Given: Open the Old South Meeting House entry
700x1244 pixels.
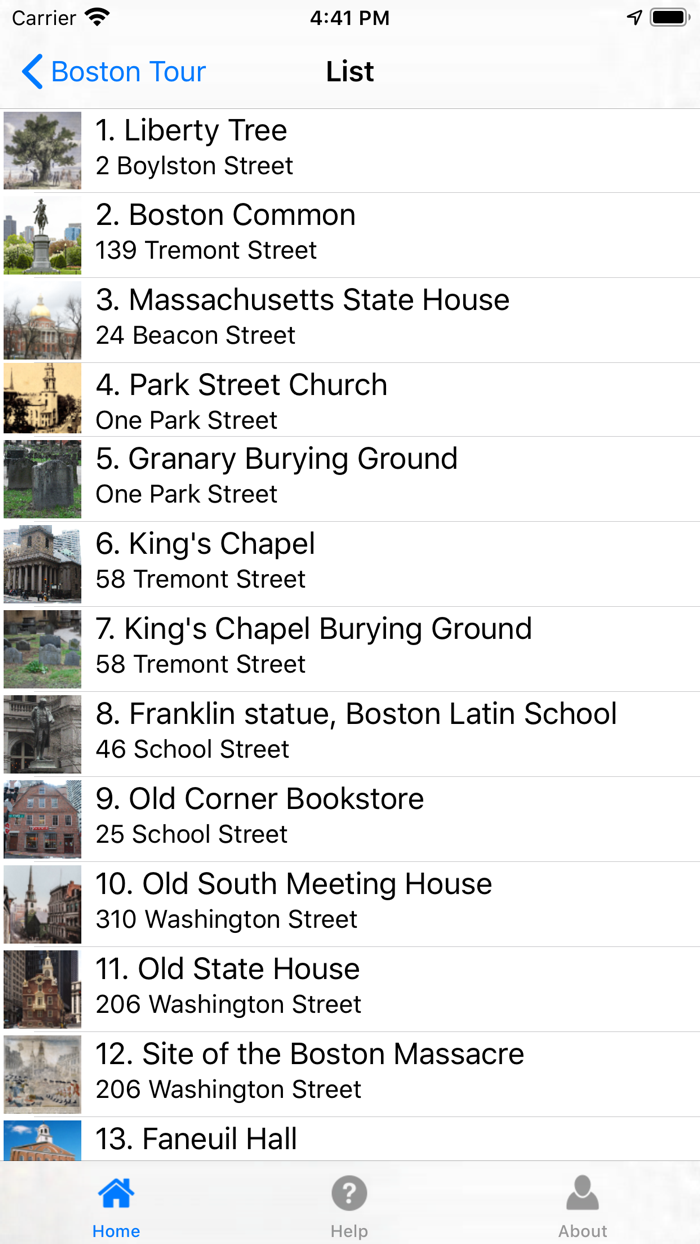Looking at the screenshot, I should (350, 903).
